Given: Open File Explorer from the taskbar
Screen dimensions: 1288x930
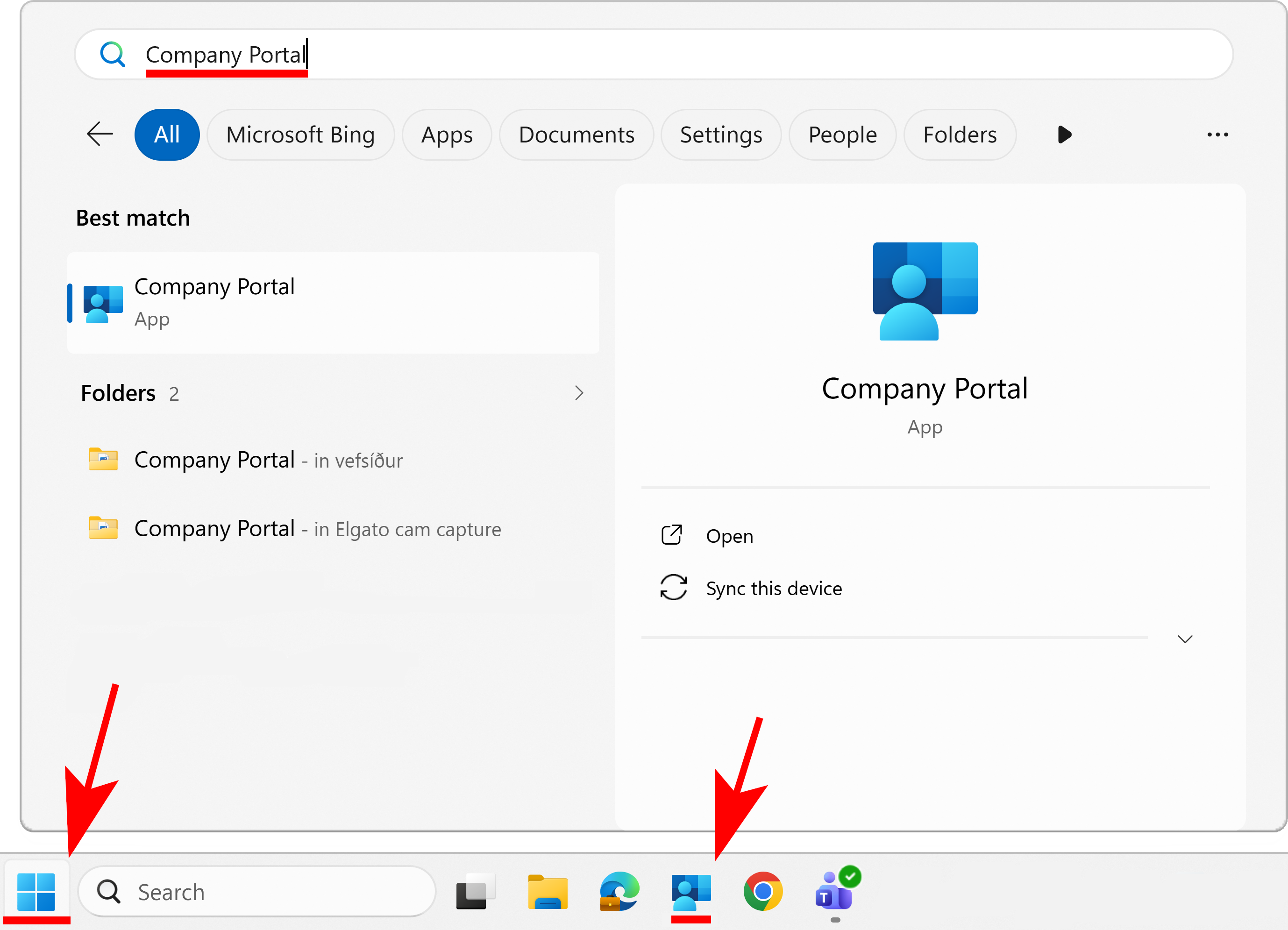Looking at the screenshot, I should [548, 891].
